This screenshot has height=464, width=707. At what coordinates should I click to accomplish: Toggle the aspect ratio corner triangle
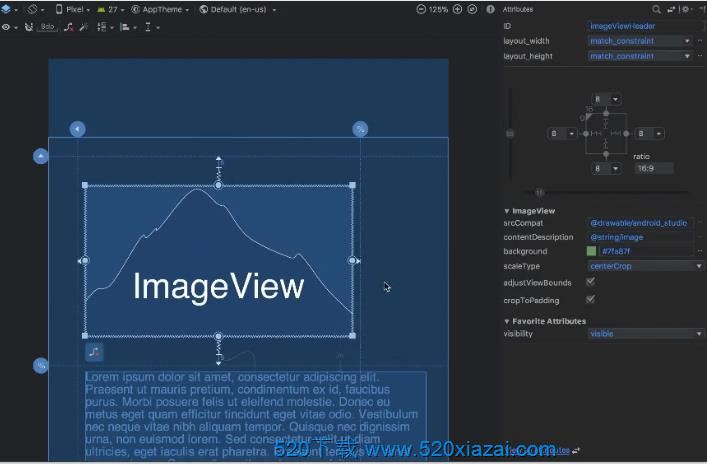coord(588,117)
